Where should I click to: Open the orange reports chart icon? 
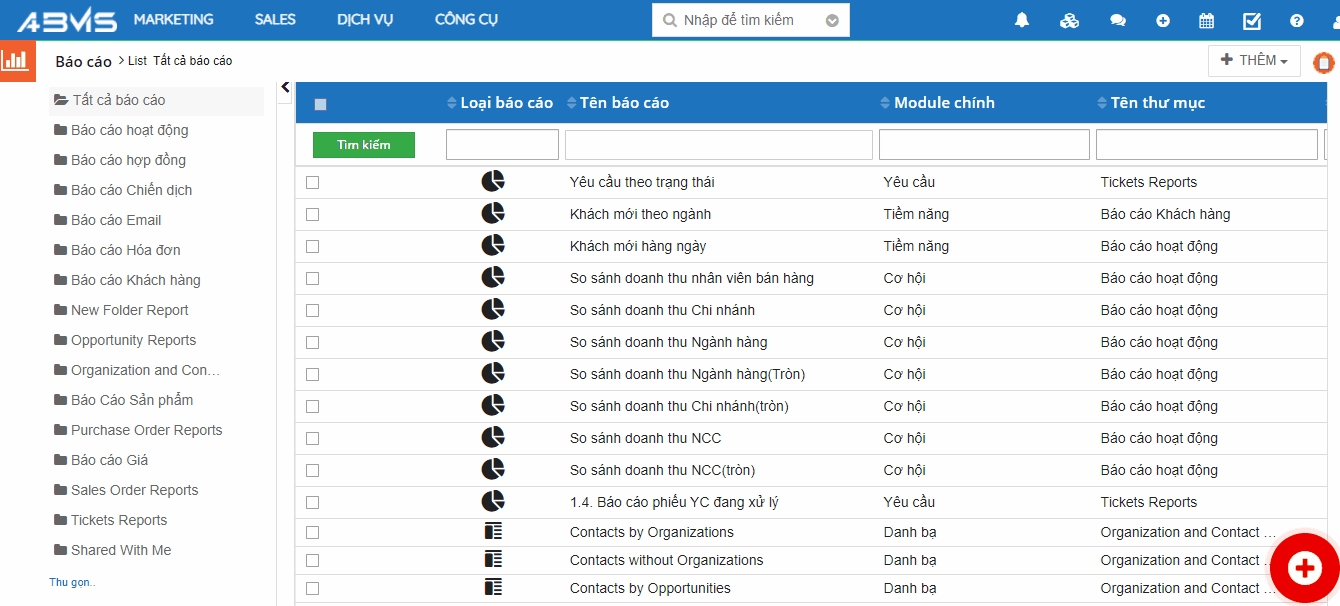(x=16, y=60)
